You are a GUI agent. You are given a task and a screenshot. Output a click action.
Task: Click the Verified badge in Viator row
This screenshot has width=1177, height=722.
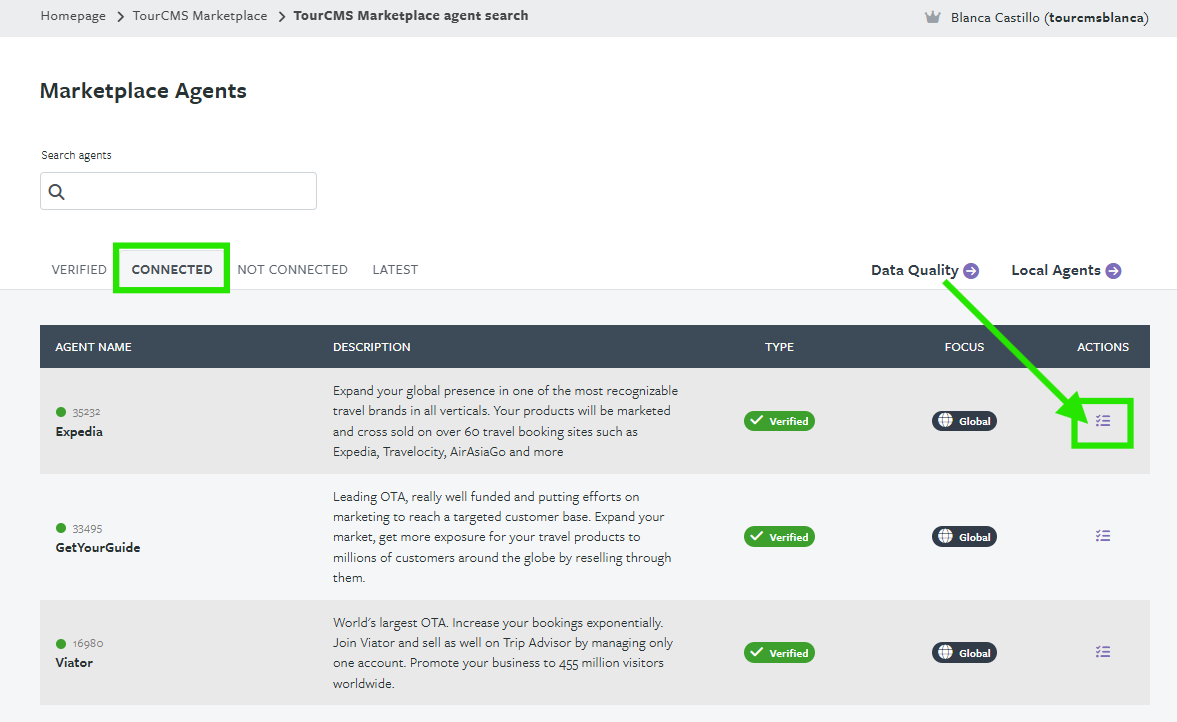point(779,653)
